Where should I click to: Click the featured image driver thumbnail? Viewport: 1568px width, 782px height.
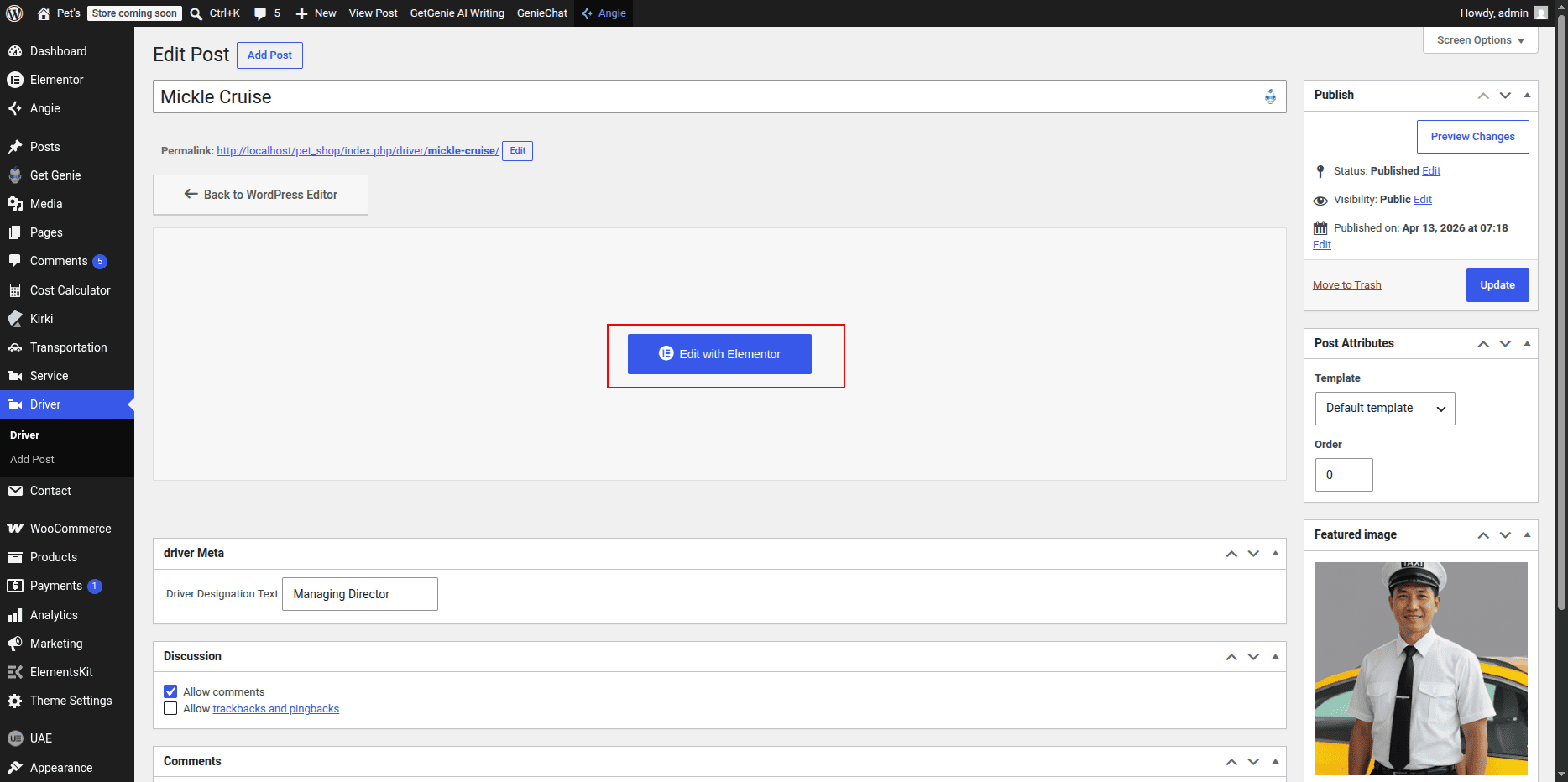point(1421,669)
